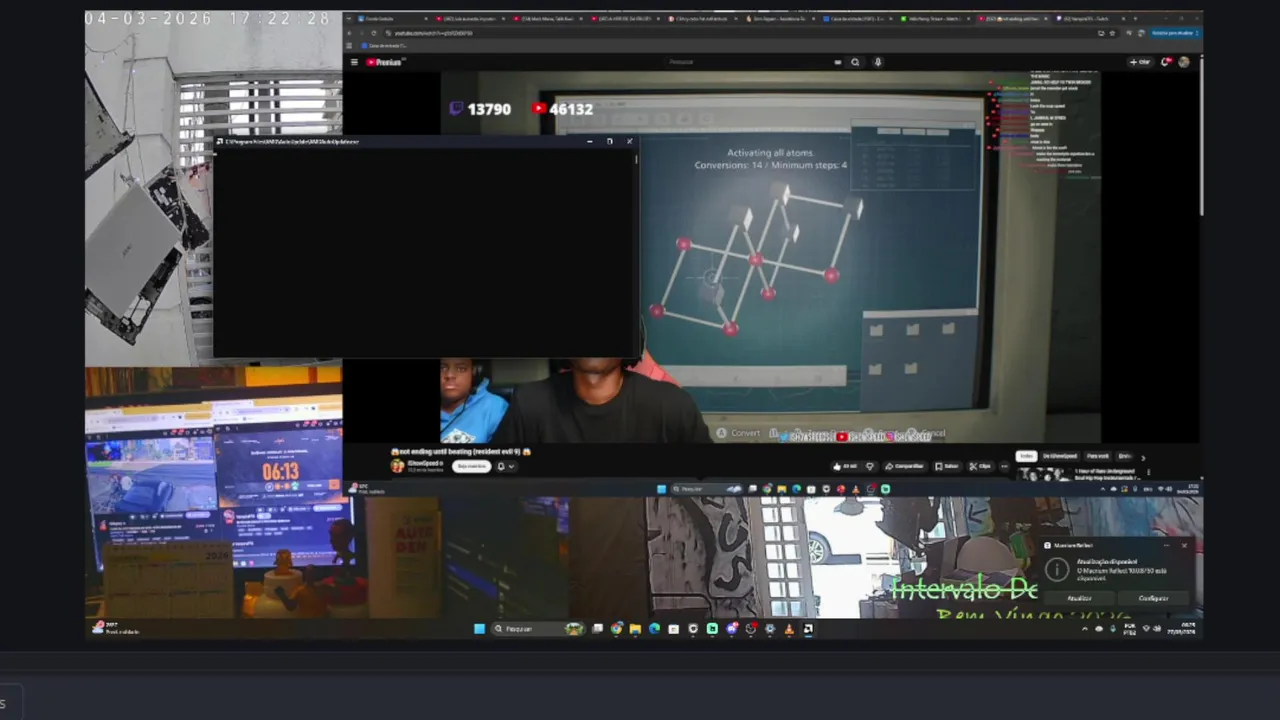Click the YouTube Criar button

coord(1140,62)
